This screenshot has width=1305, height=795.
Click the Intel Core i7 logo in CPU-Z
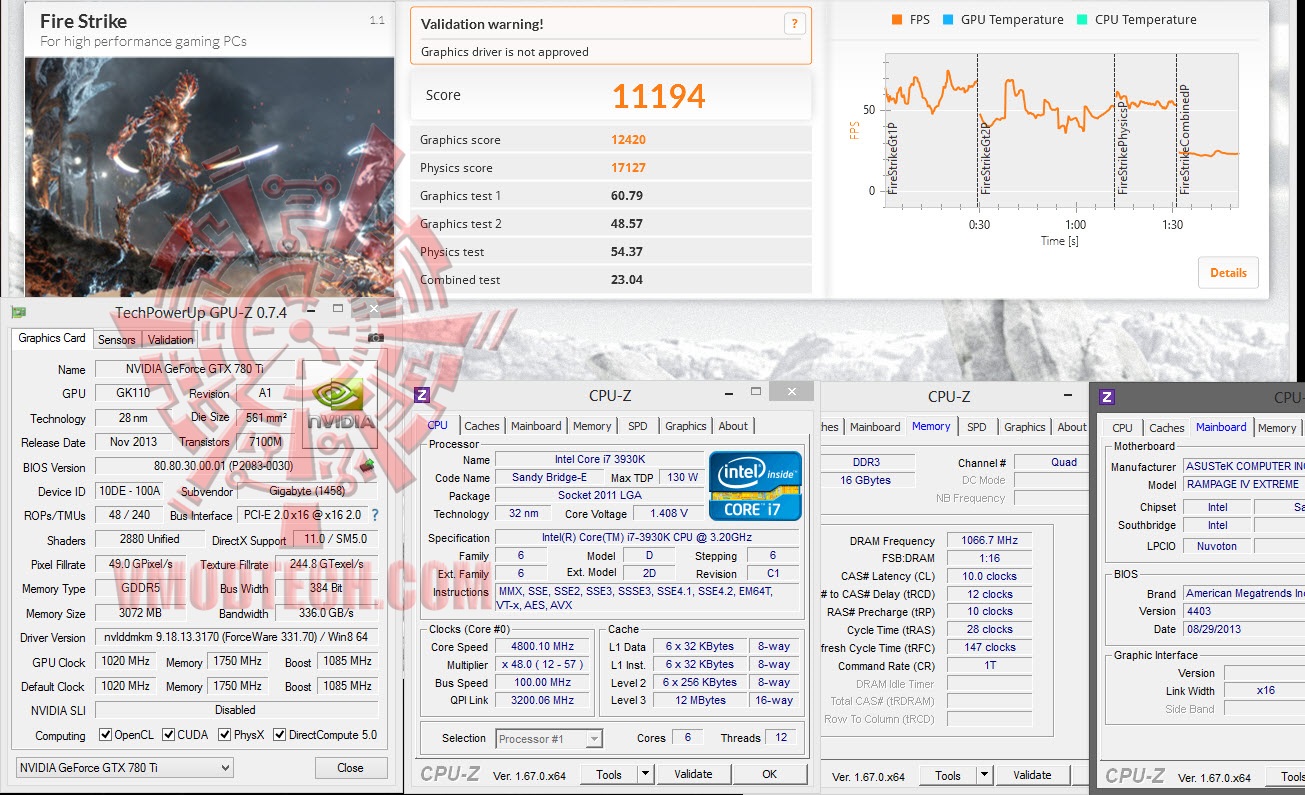[755, 486]
